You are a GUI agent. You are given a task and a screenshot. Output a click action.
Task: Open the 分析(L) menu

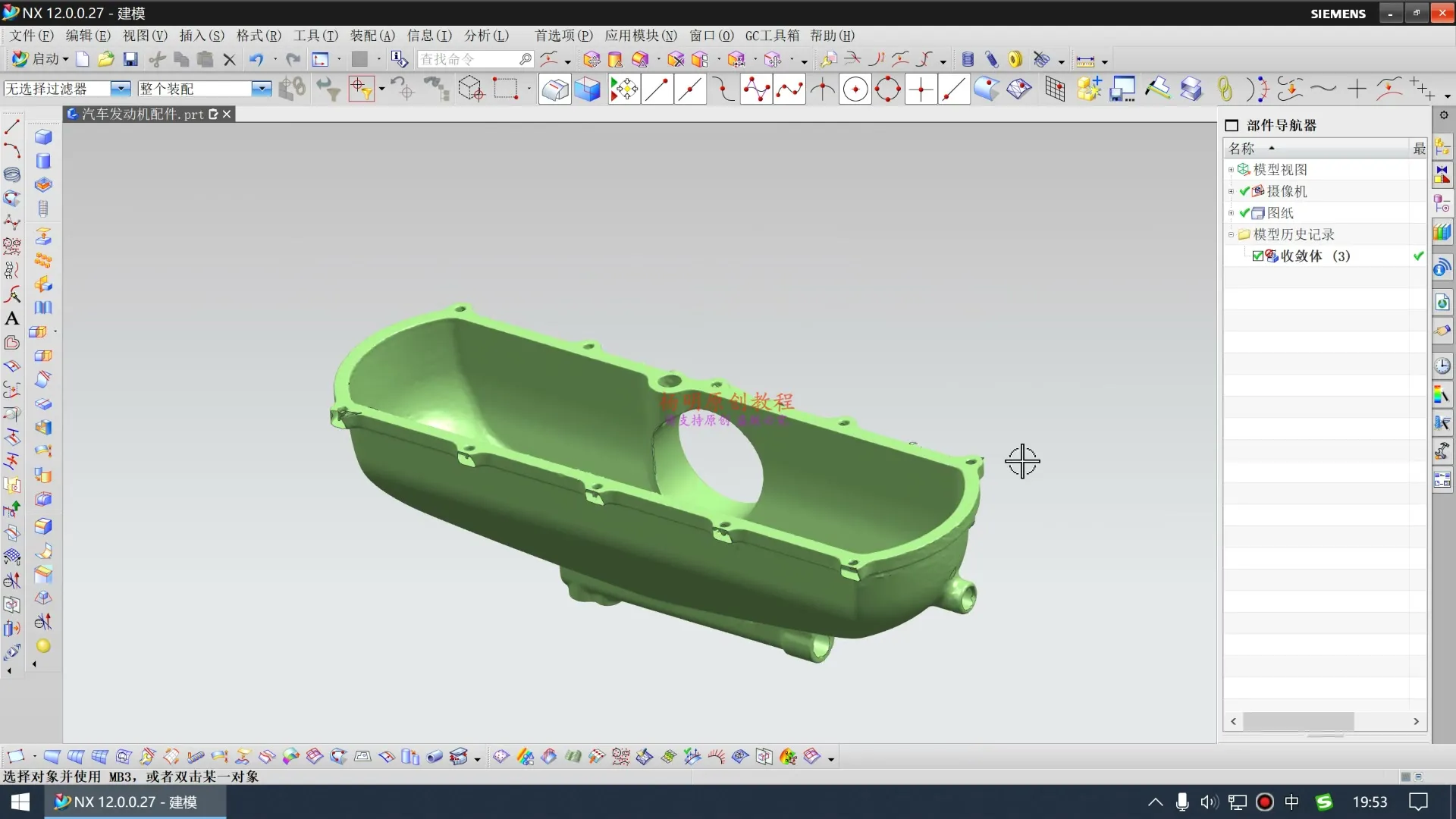486,36
